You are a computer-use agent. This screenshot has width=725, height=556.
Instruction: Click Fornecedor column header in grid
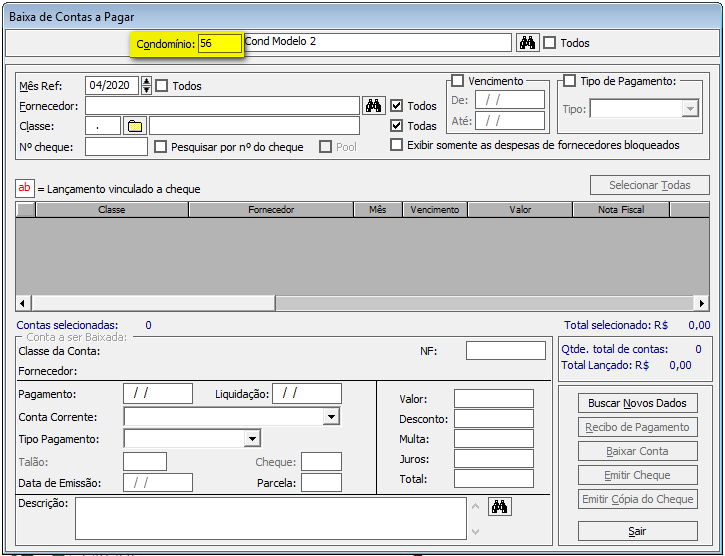click(270, 210)
